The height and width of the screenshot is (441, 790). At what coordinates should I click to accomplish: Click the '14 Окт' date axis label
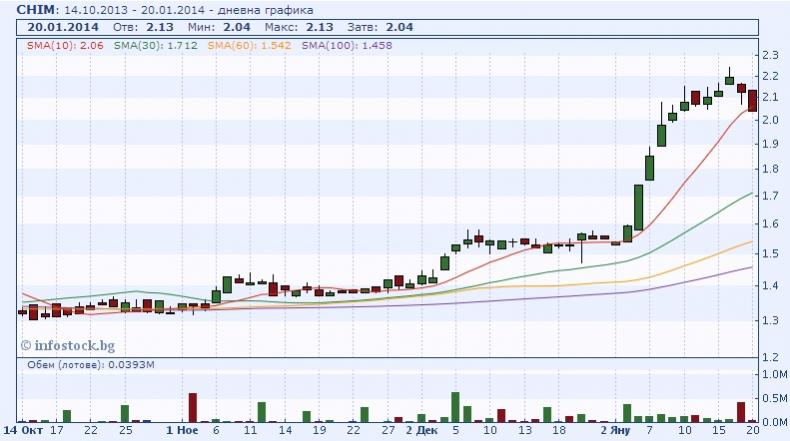pos(23,430)
